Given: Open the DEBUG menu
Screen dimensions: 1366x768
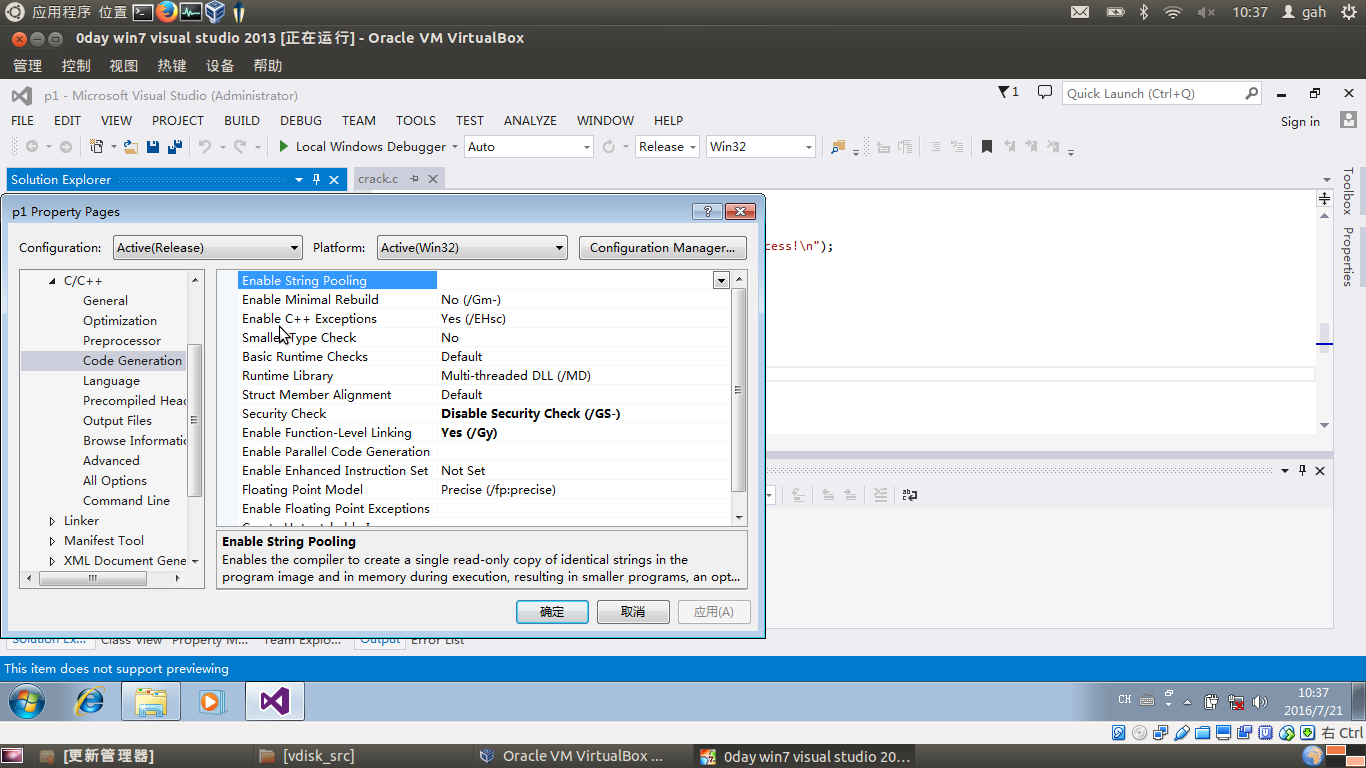Looking at the screenshot, I should (x=301, y=120).
